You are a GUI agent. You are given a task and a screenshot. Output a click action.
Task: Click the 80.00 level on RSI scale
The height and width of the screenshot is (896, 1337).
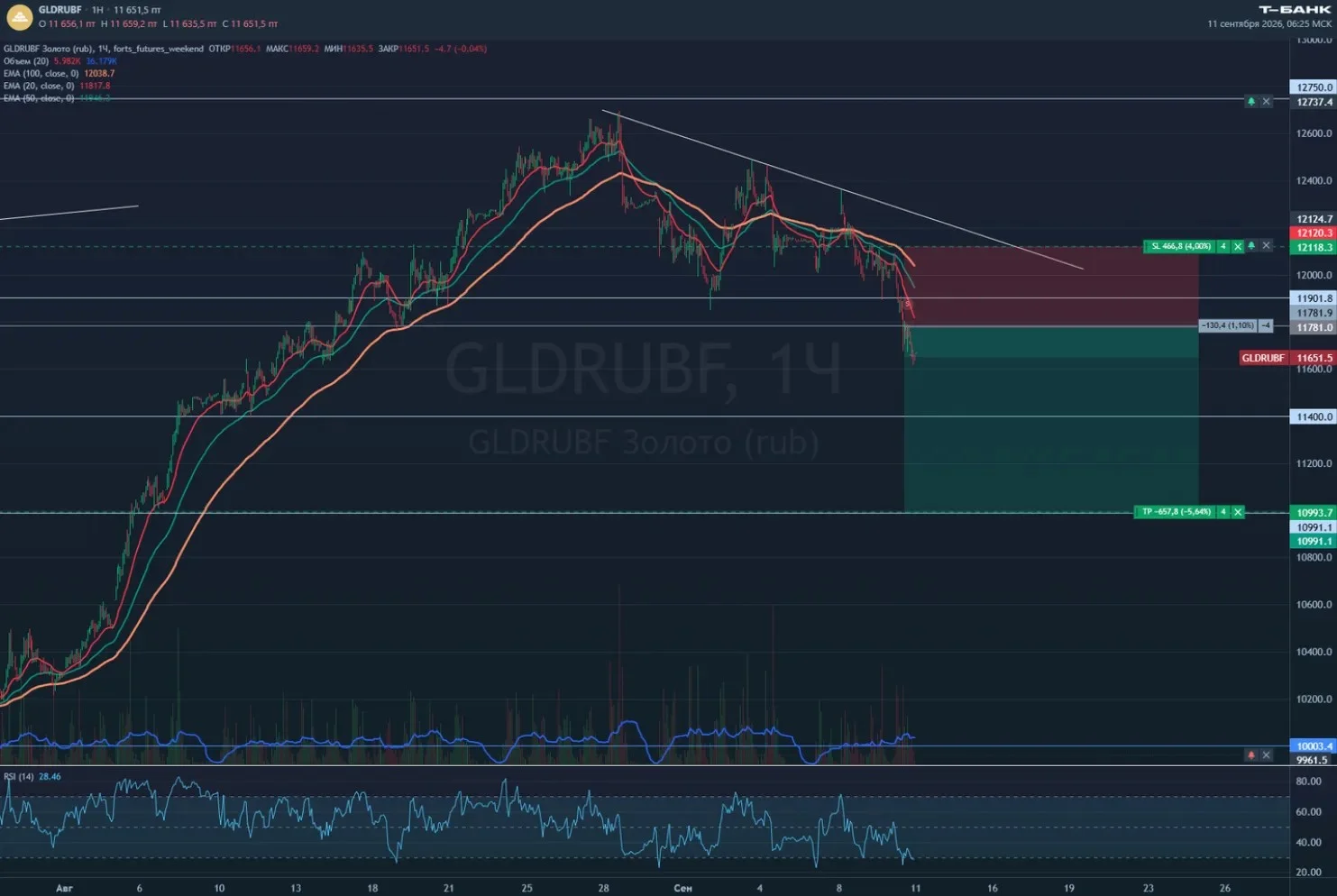tap(1309, 782)
